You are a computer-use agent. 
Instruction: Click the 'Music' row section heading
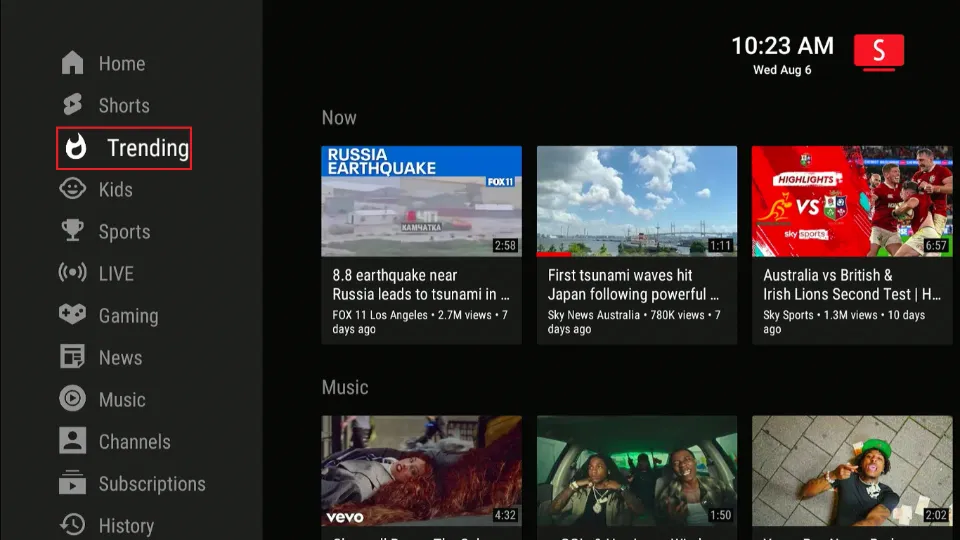345,388
